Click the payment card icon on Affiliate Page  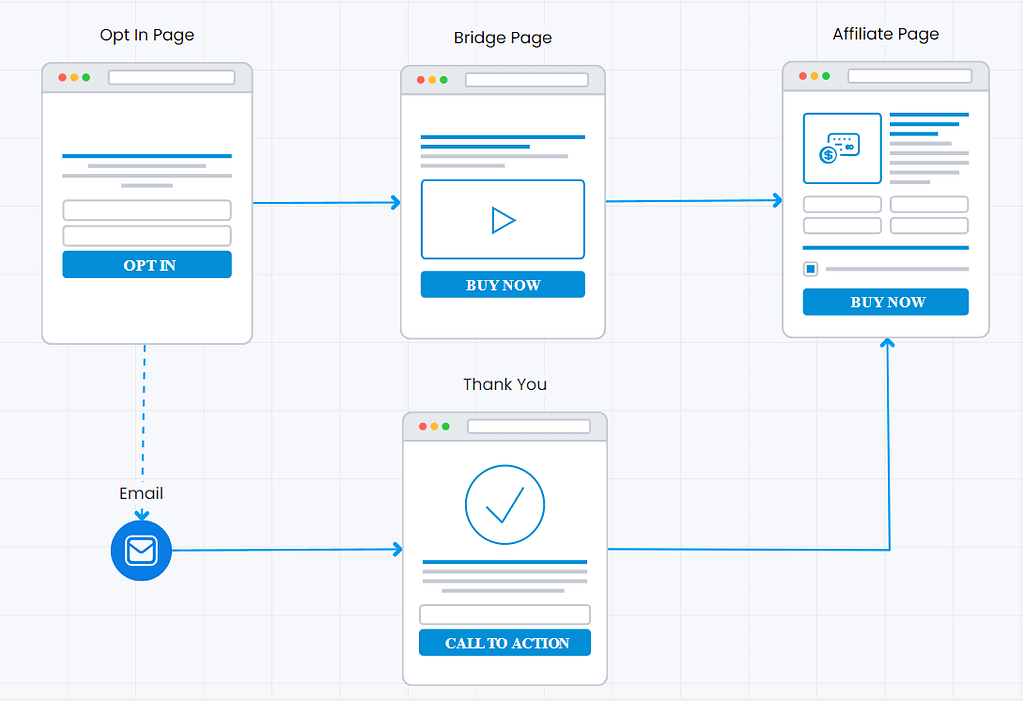[x=842, y=148]
